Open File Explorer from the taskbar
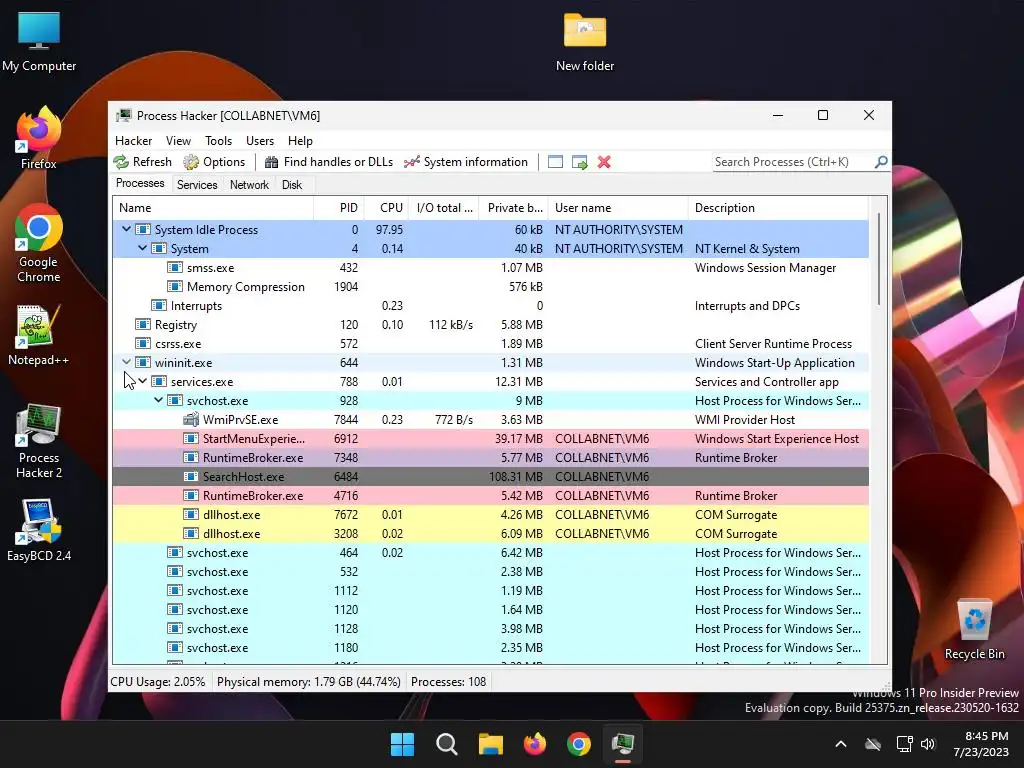Image resolution: width=1024 pixels, height=768 pixels. tap(490, 744)
